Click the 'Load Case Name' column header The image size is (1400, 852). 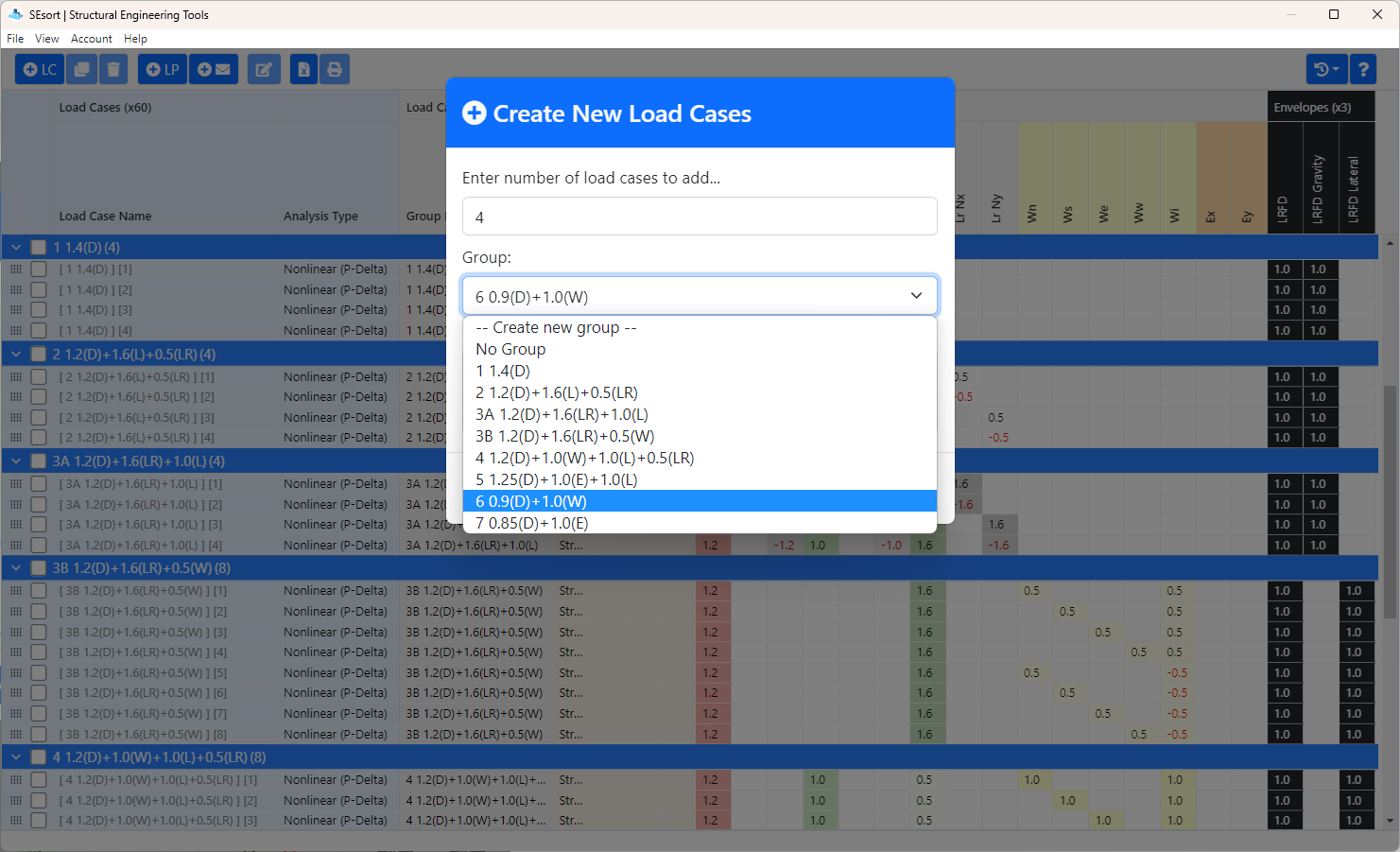[105, 216]
